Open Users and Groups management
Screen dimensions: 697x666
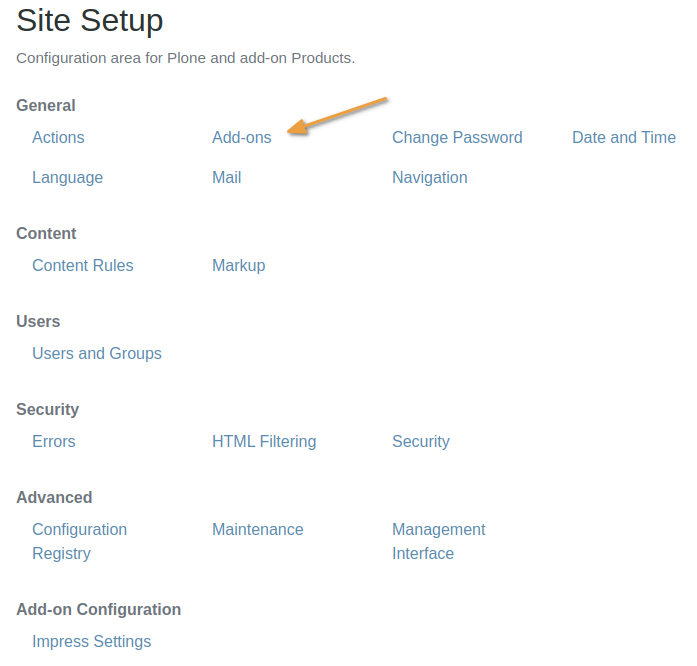(x=96, y=354)
